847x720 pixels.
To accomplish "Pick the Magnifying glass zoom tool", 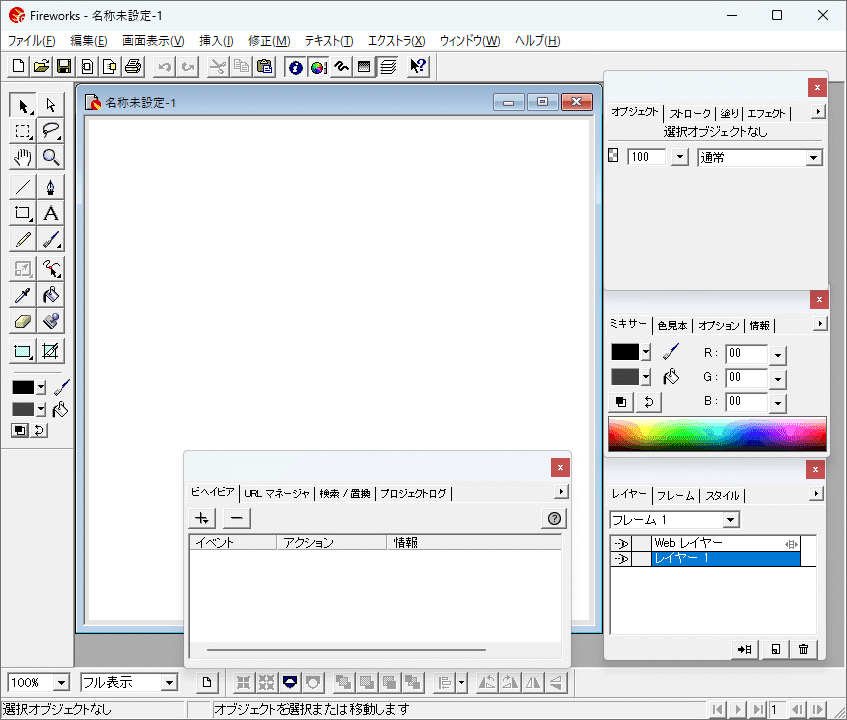I will (50, 158).
